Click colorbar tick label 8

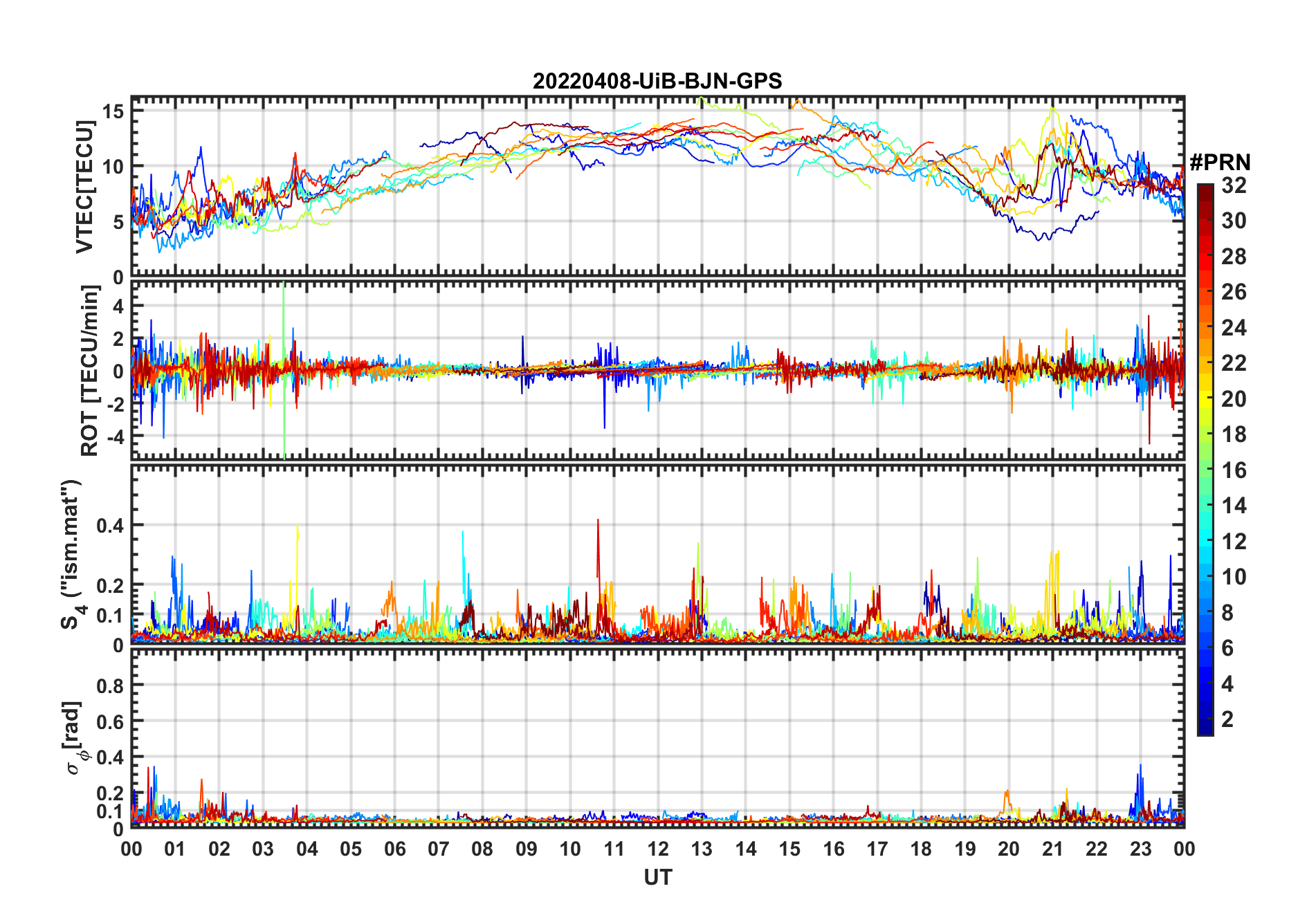point(1227,613)
